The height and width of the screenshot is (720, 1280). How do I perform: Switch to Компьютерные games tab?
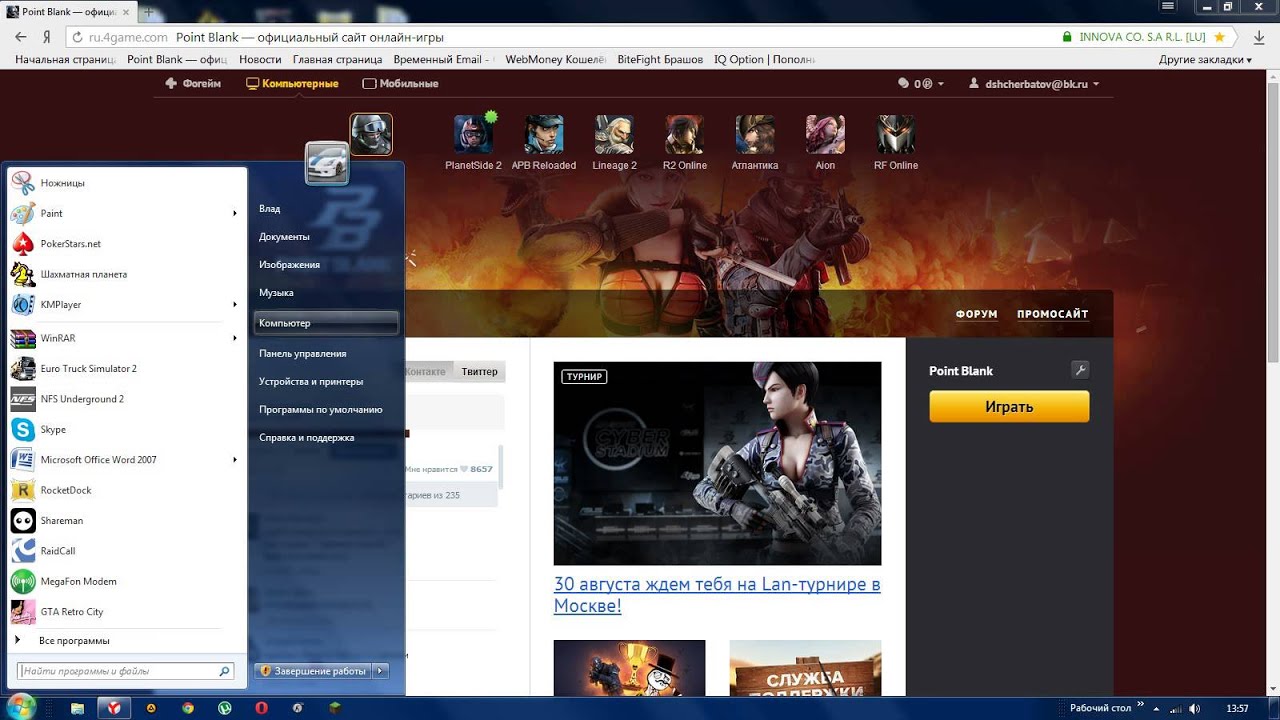pos(292,84)
